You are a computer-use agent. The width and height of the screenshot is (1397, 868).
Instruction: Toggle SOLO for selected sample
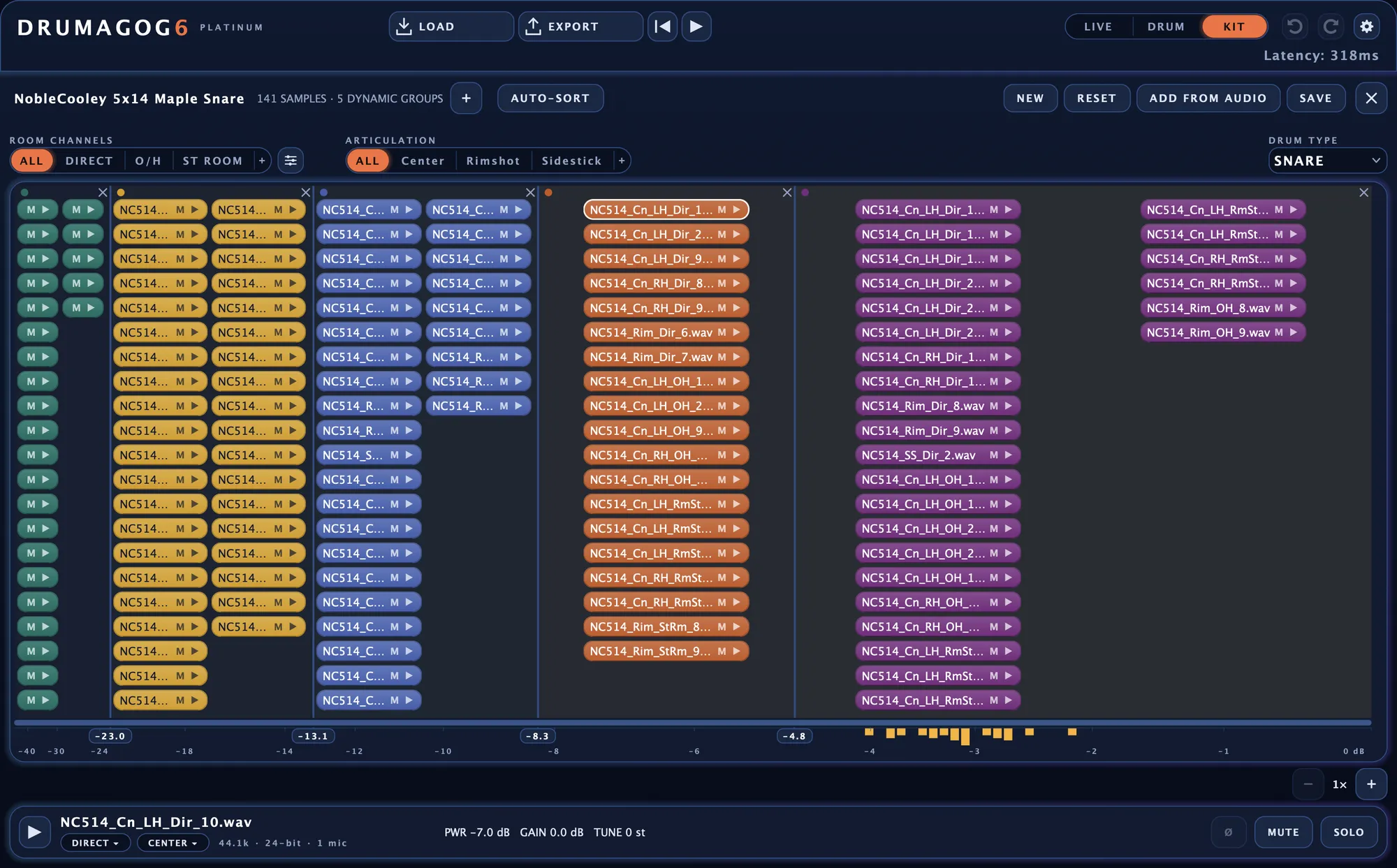click(1348, 832)
